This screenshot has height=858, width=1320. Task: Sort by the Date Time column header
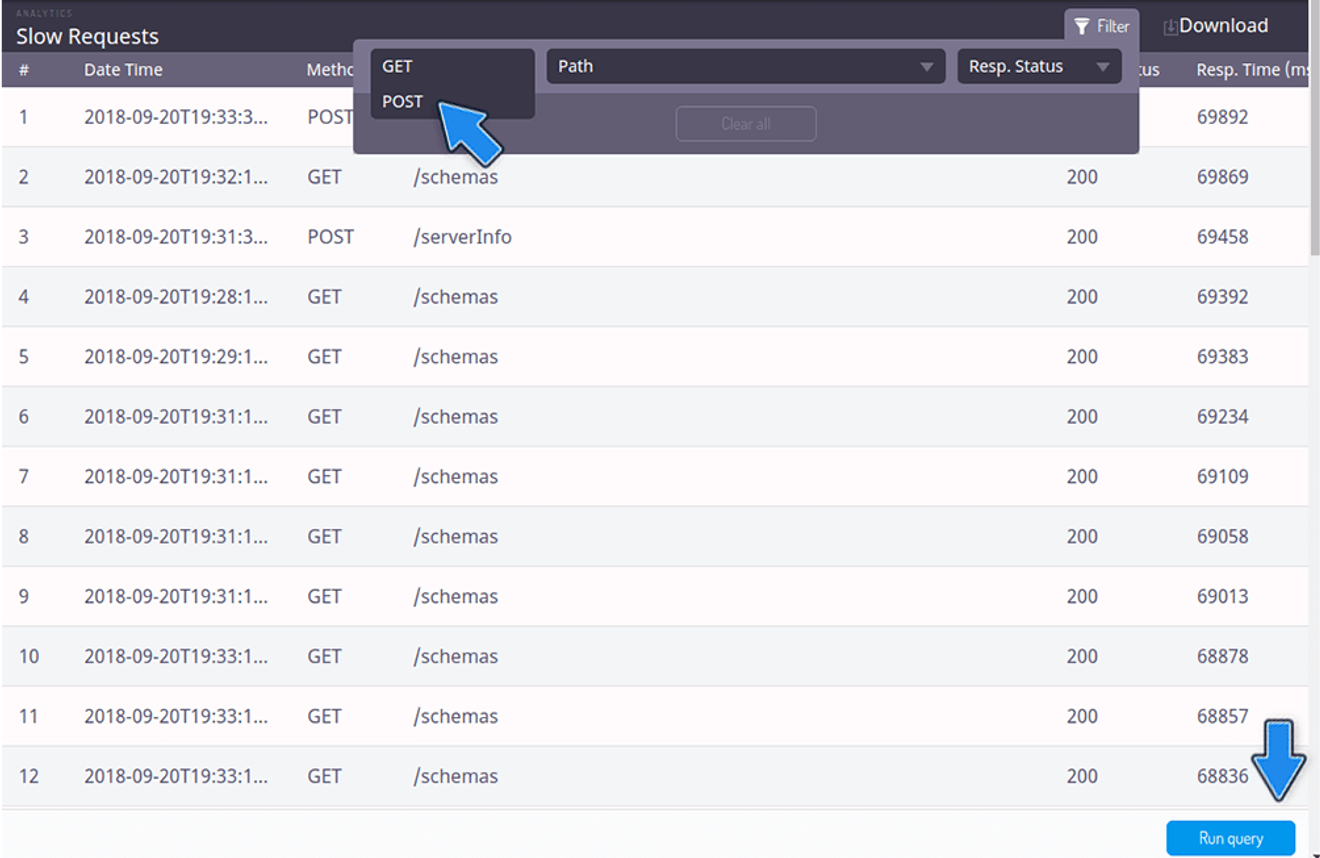123,70
